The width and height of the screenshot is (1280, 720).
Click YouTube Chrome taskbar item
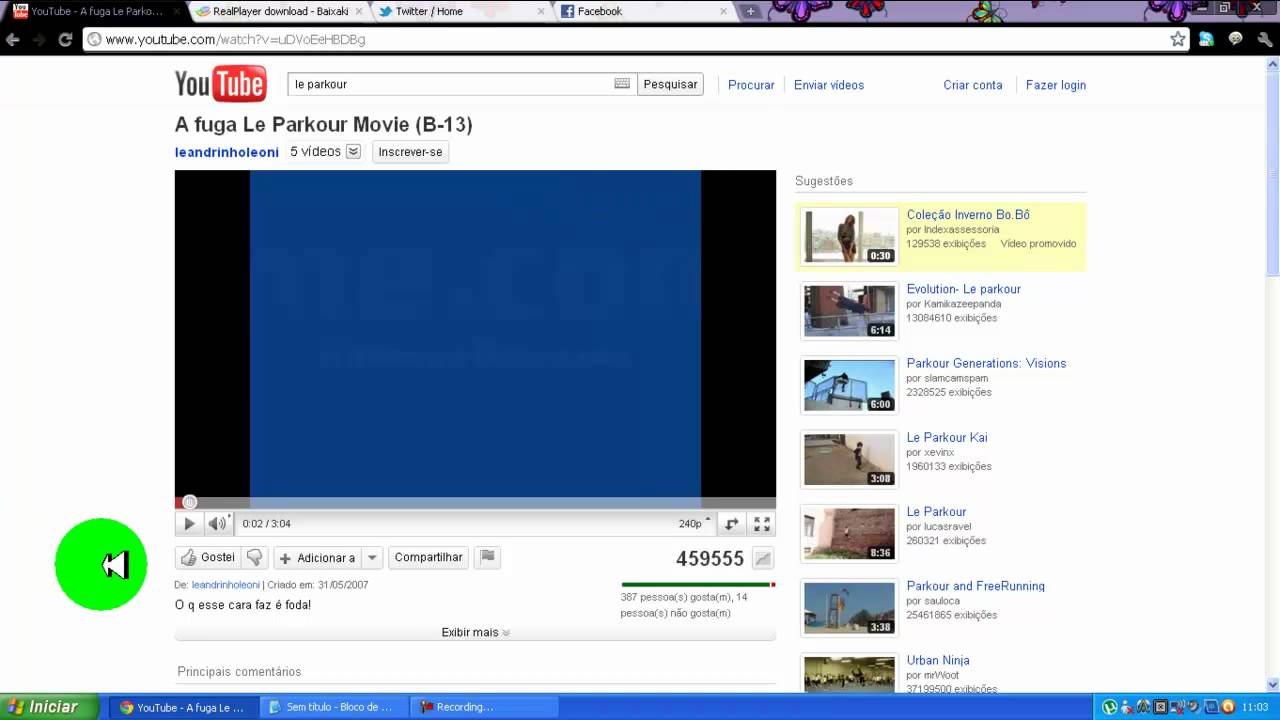pos(182,707)
